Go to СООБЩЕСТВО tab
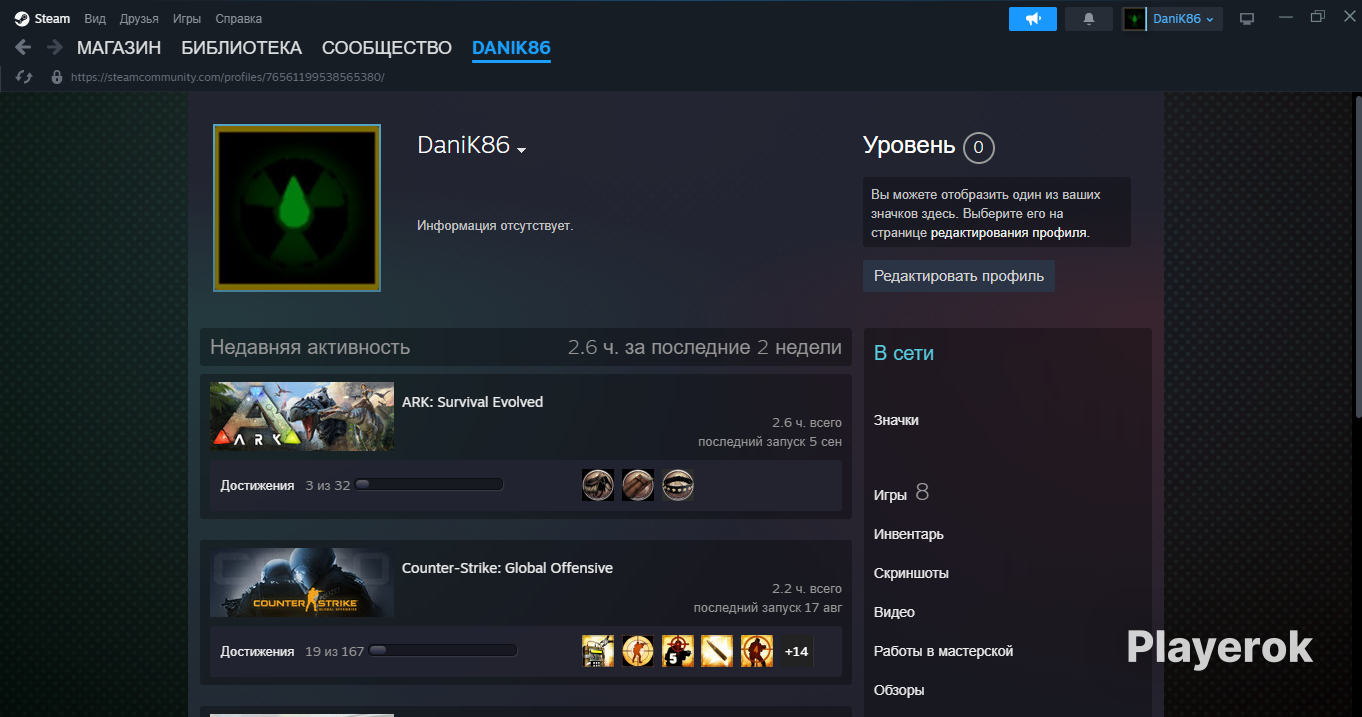 [387, 48]
